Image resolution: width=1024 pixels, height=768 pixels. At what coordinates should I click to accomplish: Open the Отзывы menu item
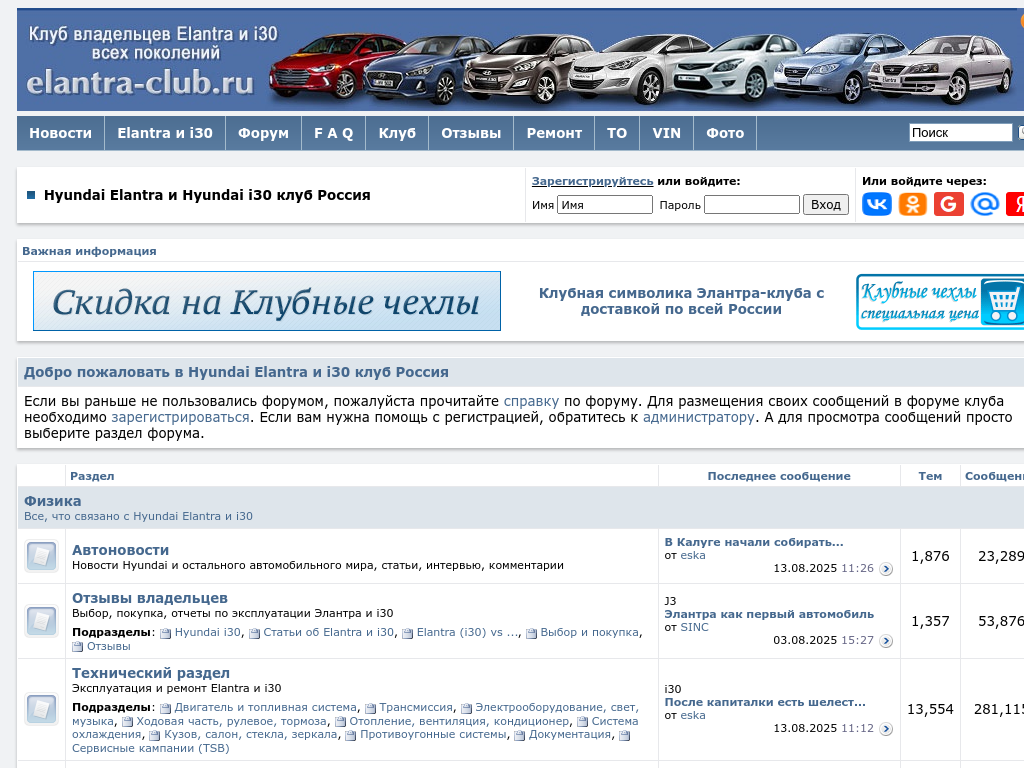tap(471, 133)
